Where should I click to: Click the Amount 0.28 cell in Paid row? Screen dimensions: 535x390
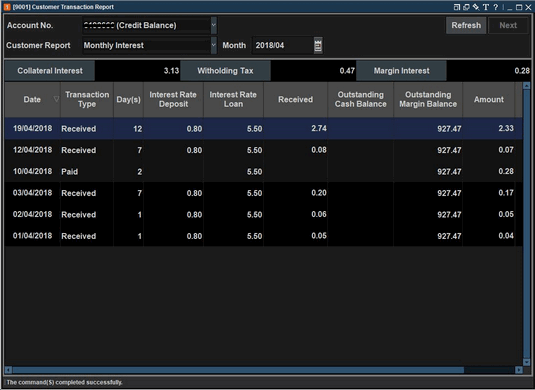[x=489, y=172]
